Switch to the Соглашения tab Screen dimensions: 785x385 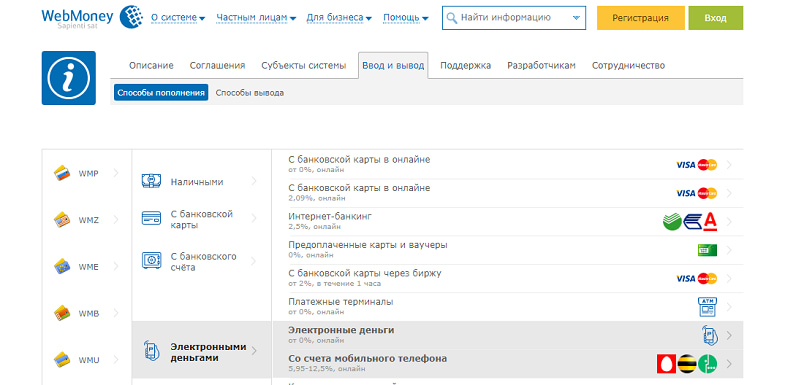217,66
